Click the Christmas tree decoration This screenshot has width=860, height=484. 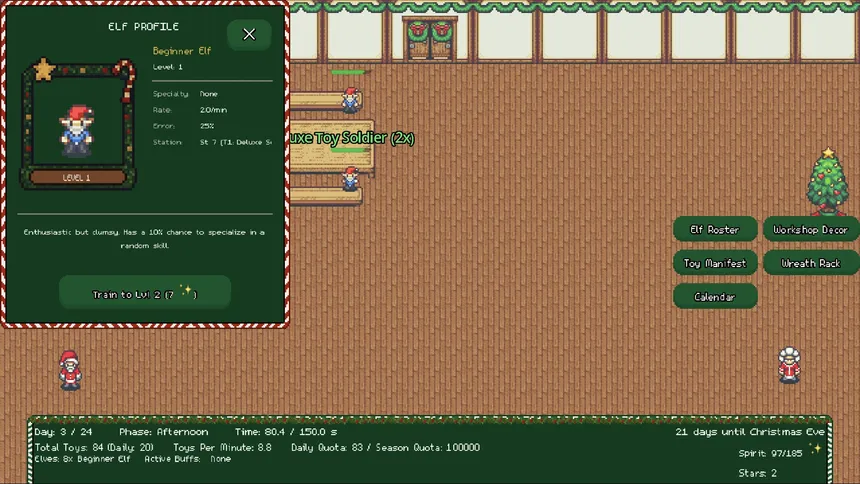(827, 182)
